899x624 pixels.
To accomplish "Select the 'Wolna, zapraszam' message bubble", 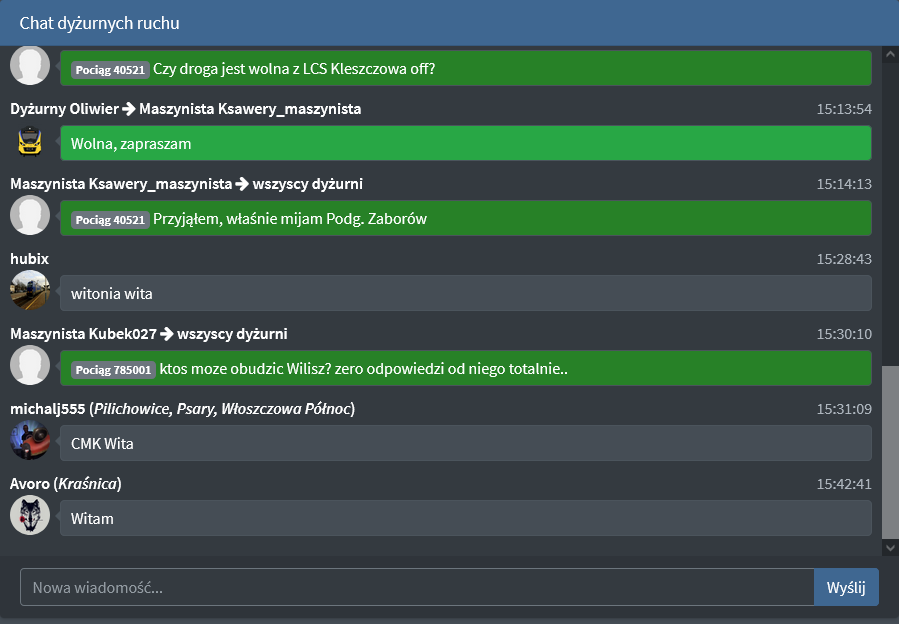I will tap(465, 143).
